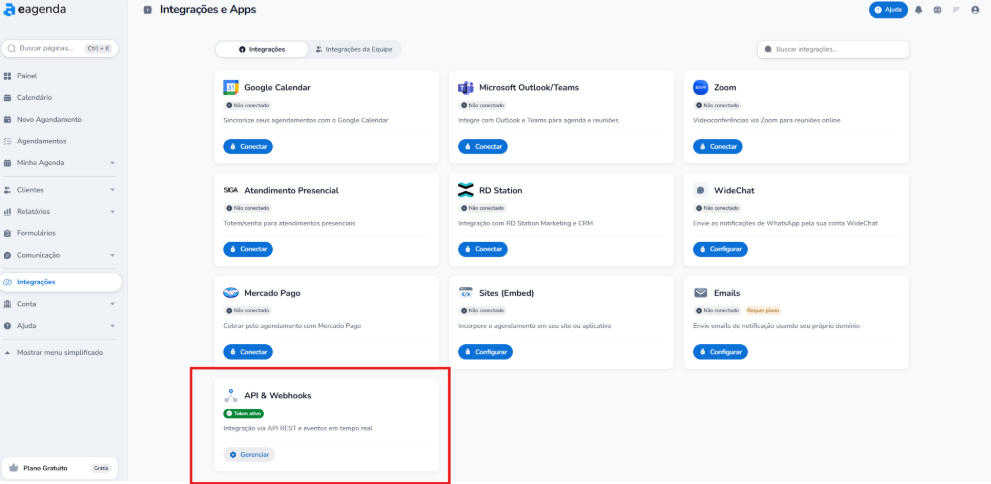Screen dimensions: 991x484
Task: Click the Zoom logo icon
Action: [x=701, y=87]
